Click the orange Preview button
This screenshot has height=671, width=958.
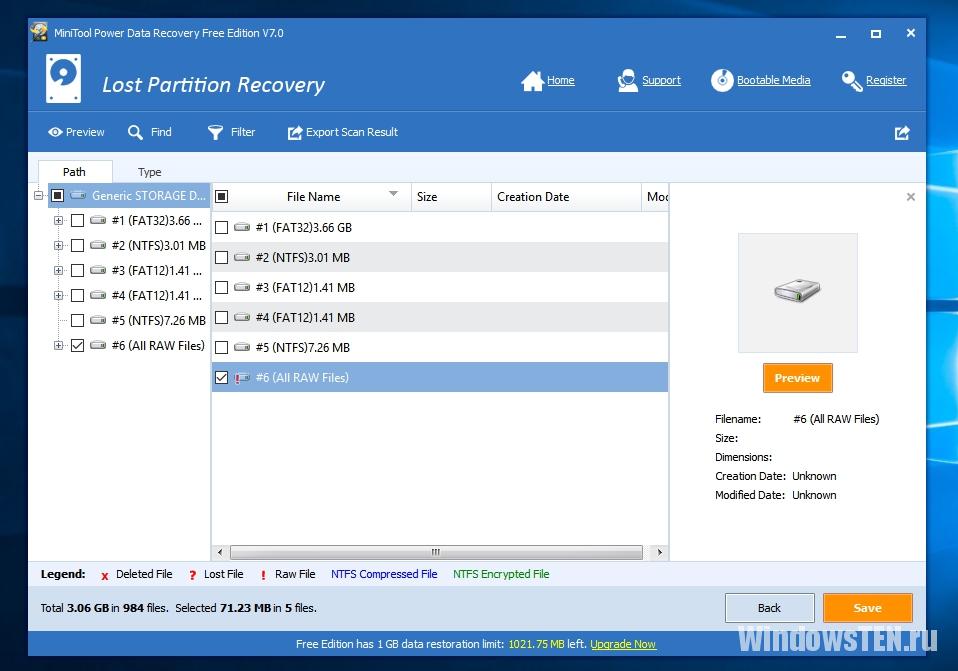797,378
